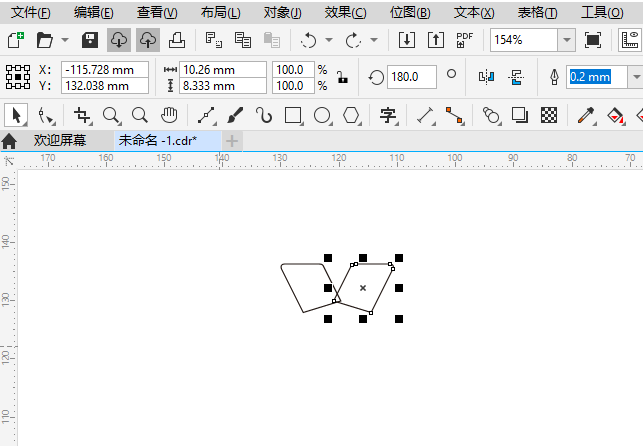Select the Crop tool
Image resolution: width=643 pixels, height=446 pixels.
tap(82, 116)
